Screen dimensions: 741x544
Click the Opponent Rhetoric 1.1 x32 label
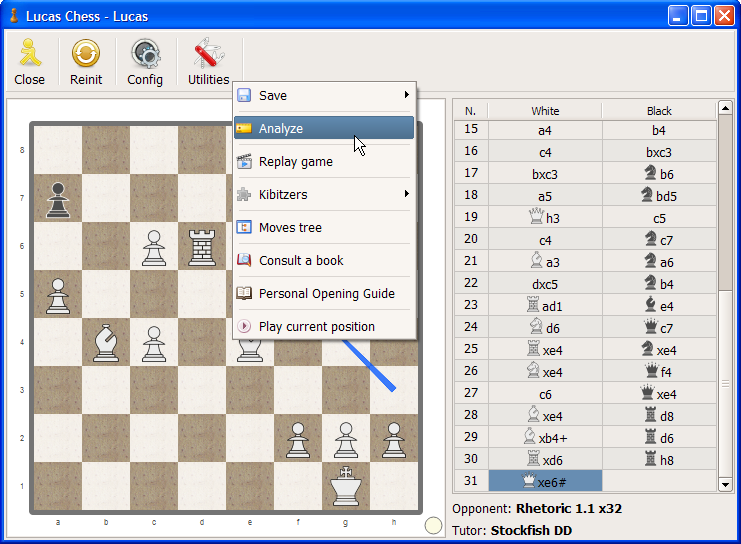[537, 509]
